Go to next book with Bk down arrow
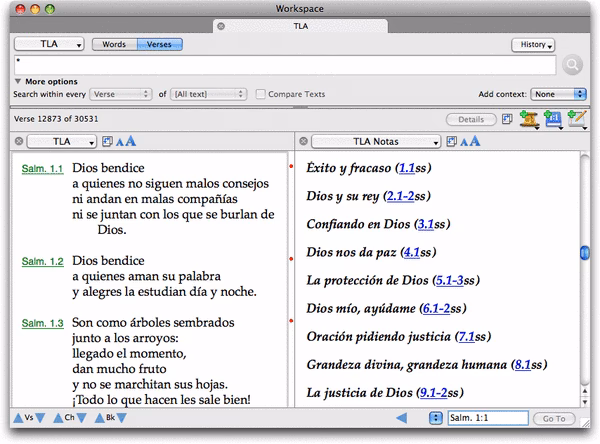The width and height of the screenshot is (600, 444). (122, 418)
